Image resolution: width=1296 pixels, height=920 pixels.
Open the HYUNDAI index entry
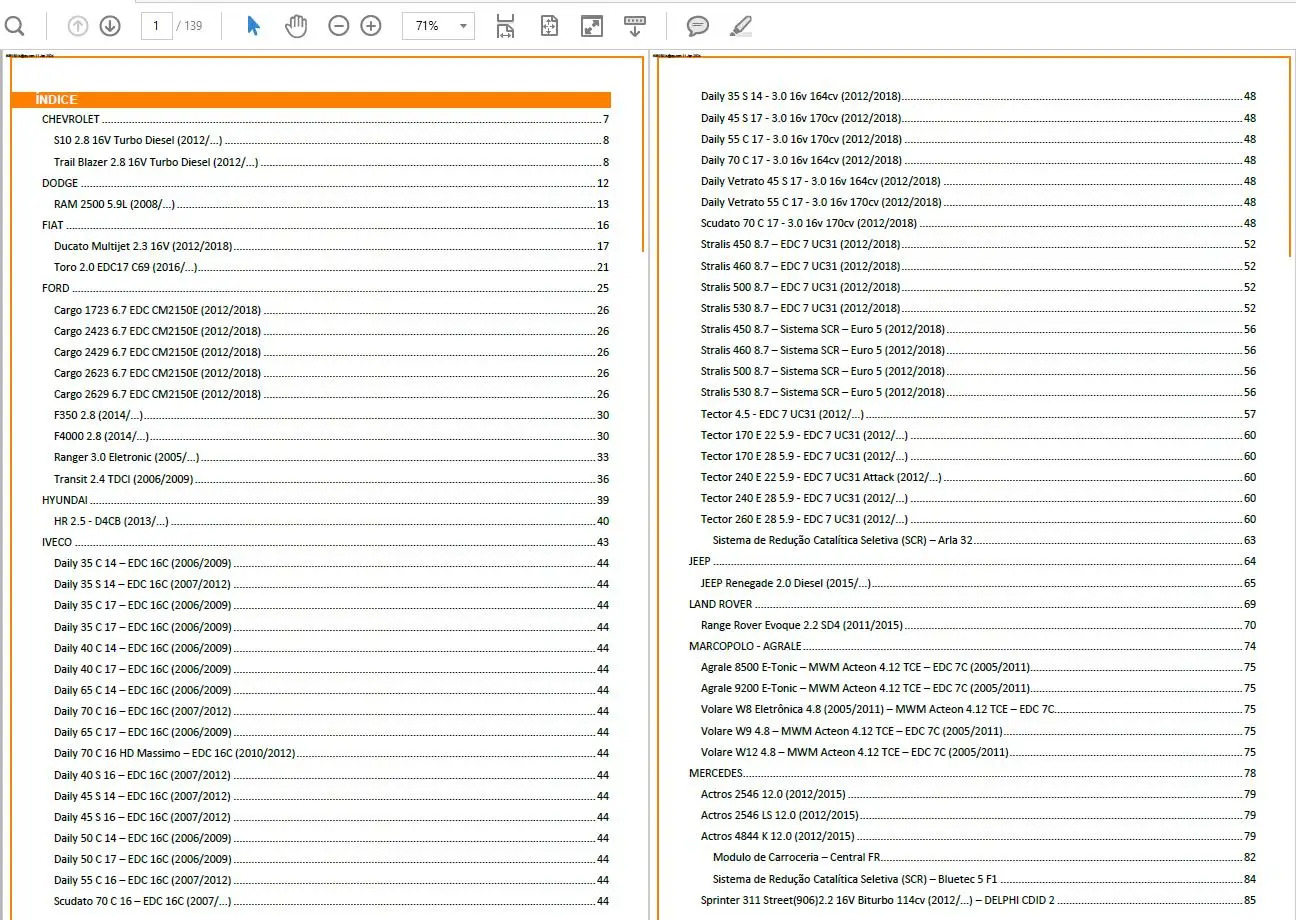click(326, 500)
